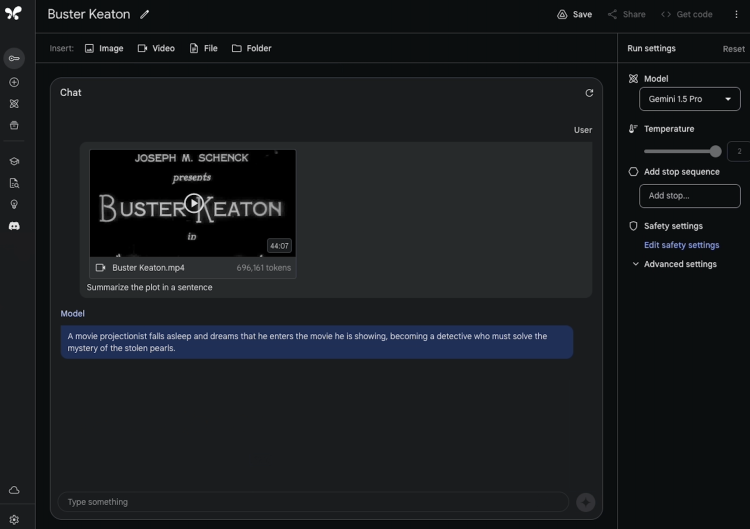Refresh the chat with the reload icon
The height and width of the screenshot is (529, 750).
click(x=589, y=93)
